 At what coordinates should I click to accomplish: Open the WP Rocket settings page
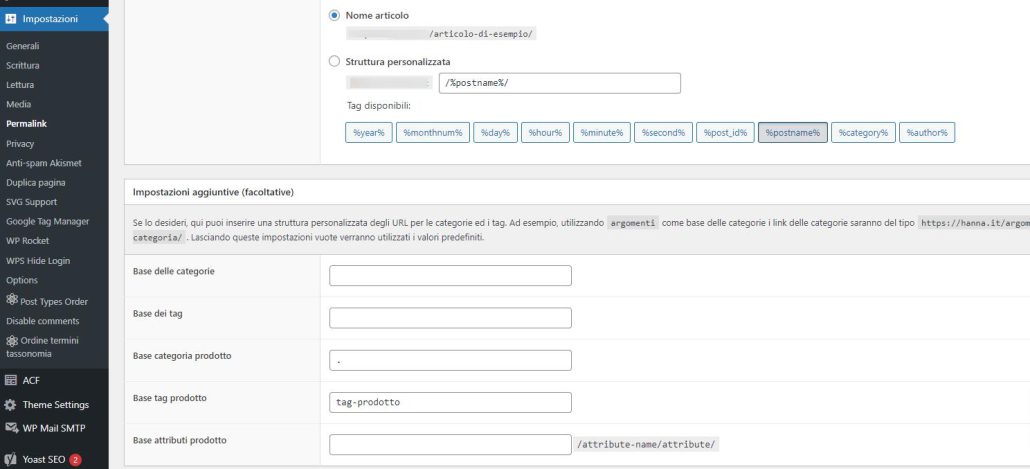tap(27, 241)
